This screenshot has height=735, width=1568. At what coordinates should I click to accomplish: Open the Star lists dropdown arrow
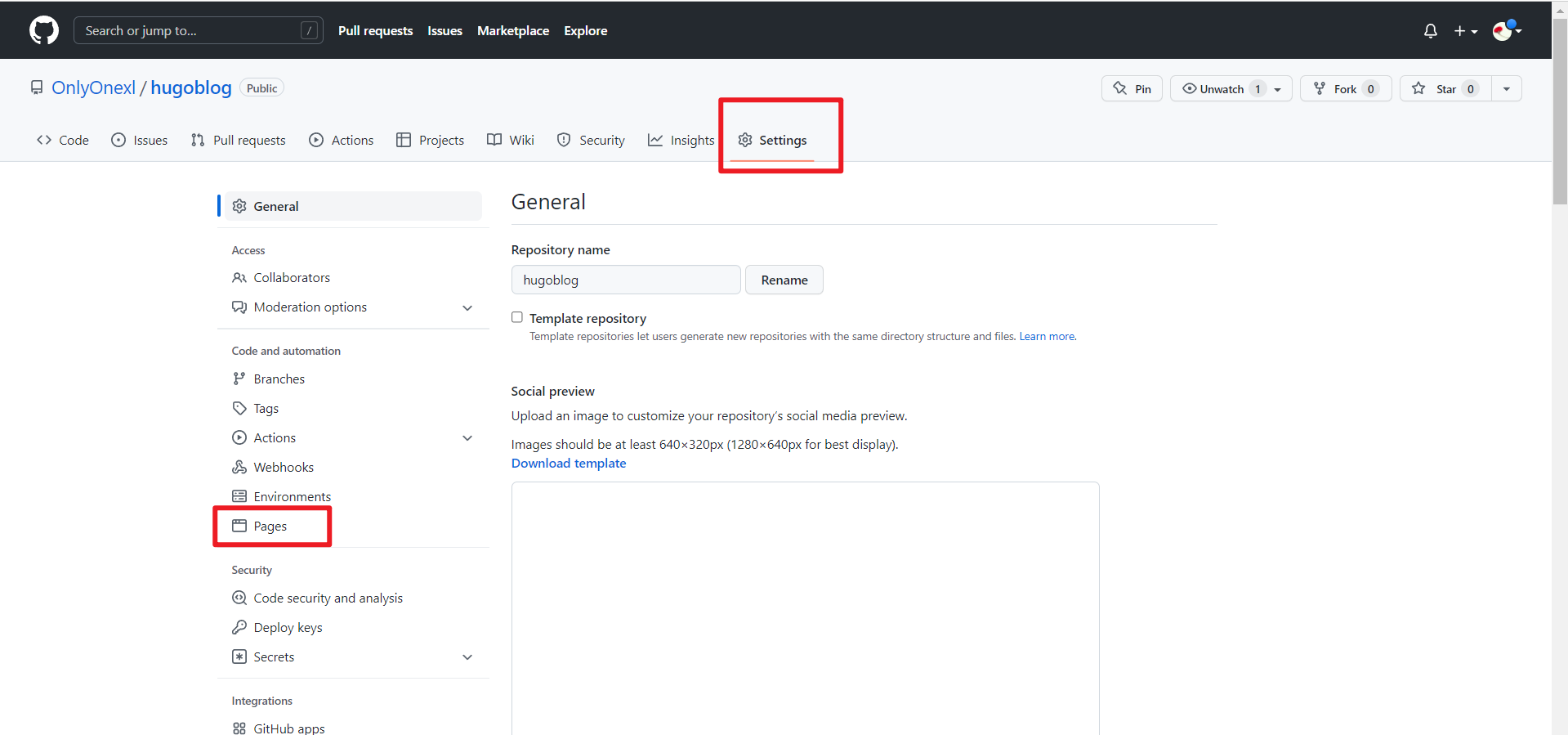[x=1507, y=88]
